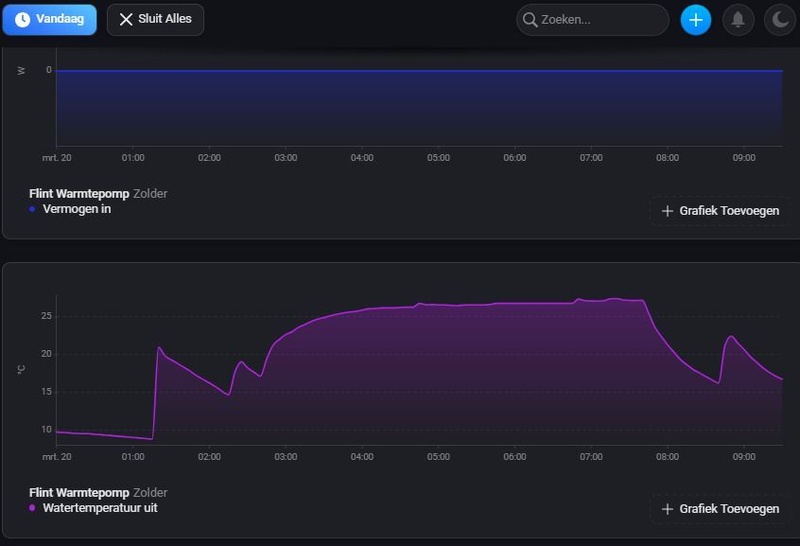Screen dimensions: 800x546
Task: Focus the Zoeken search field
Action: [600, 20]
